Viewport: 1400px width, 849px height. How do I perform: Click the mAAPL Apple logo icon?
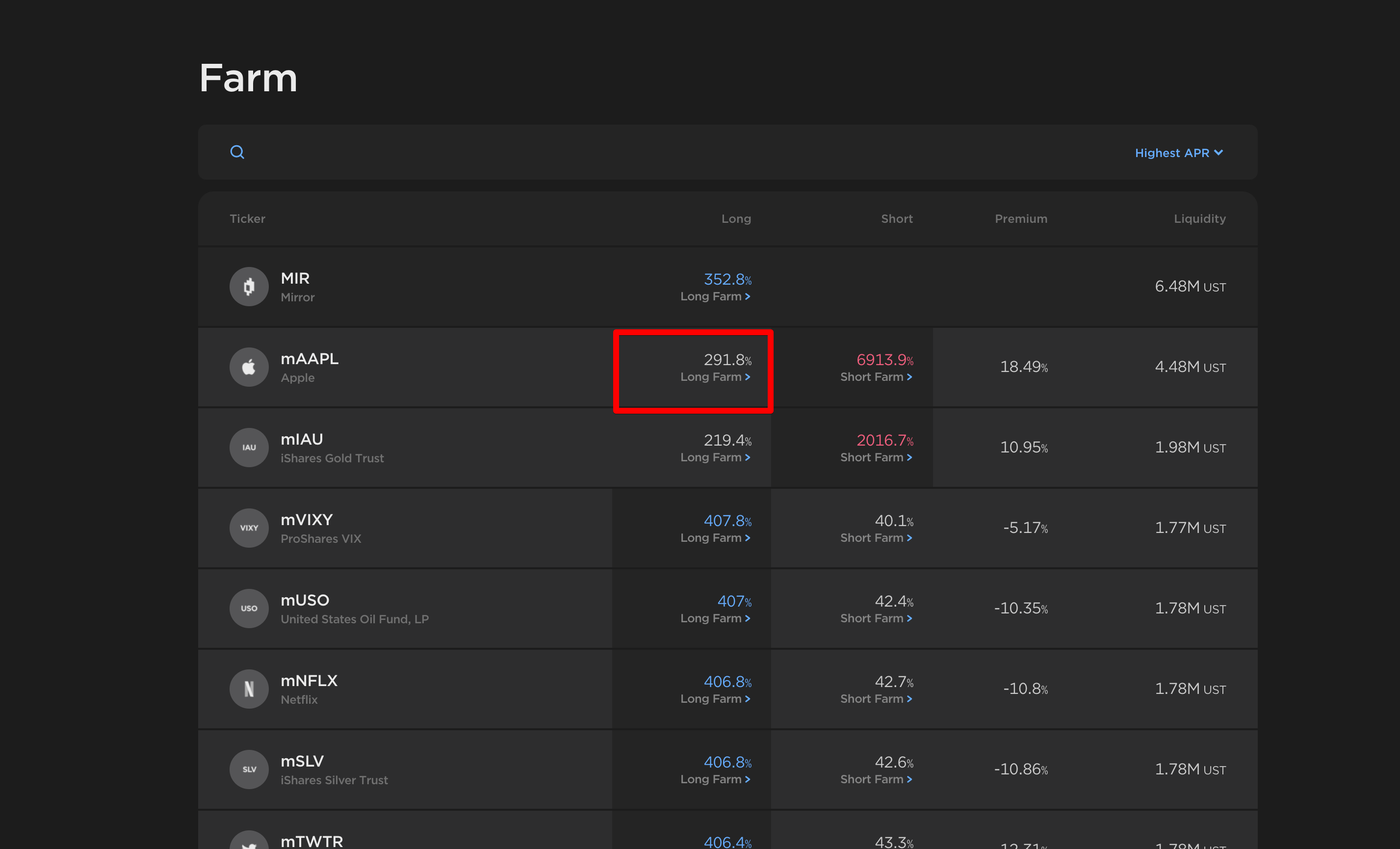pyautogui.click(x=249, y=367)
